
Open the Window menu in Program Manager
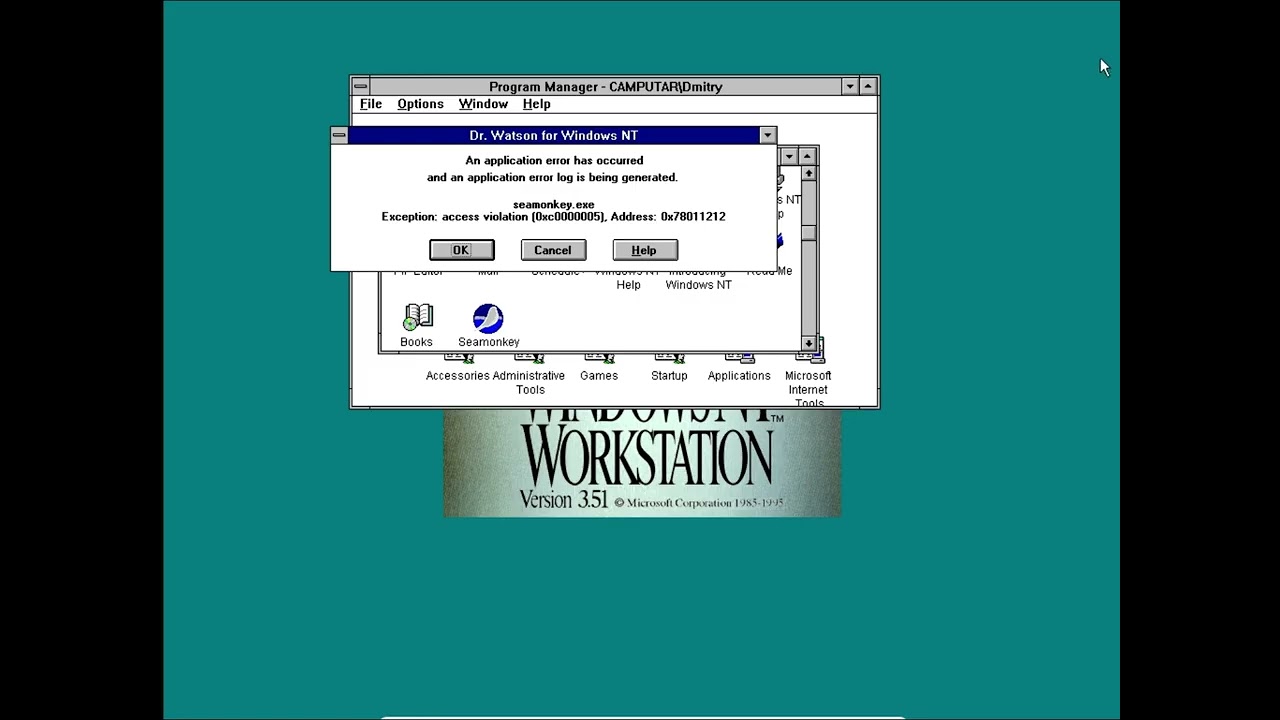[x=483, y=104]
